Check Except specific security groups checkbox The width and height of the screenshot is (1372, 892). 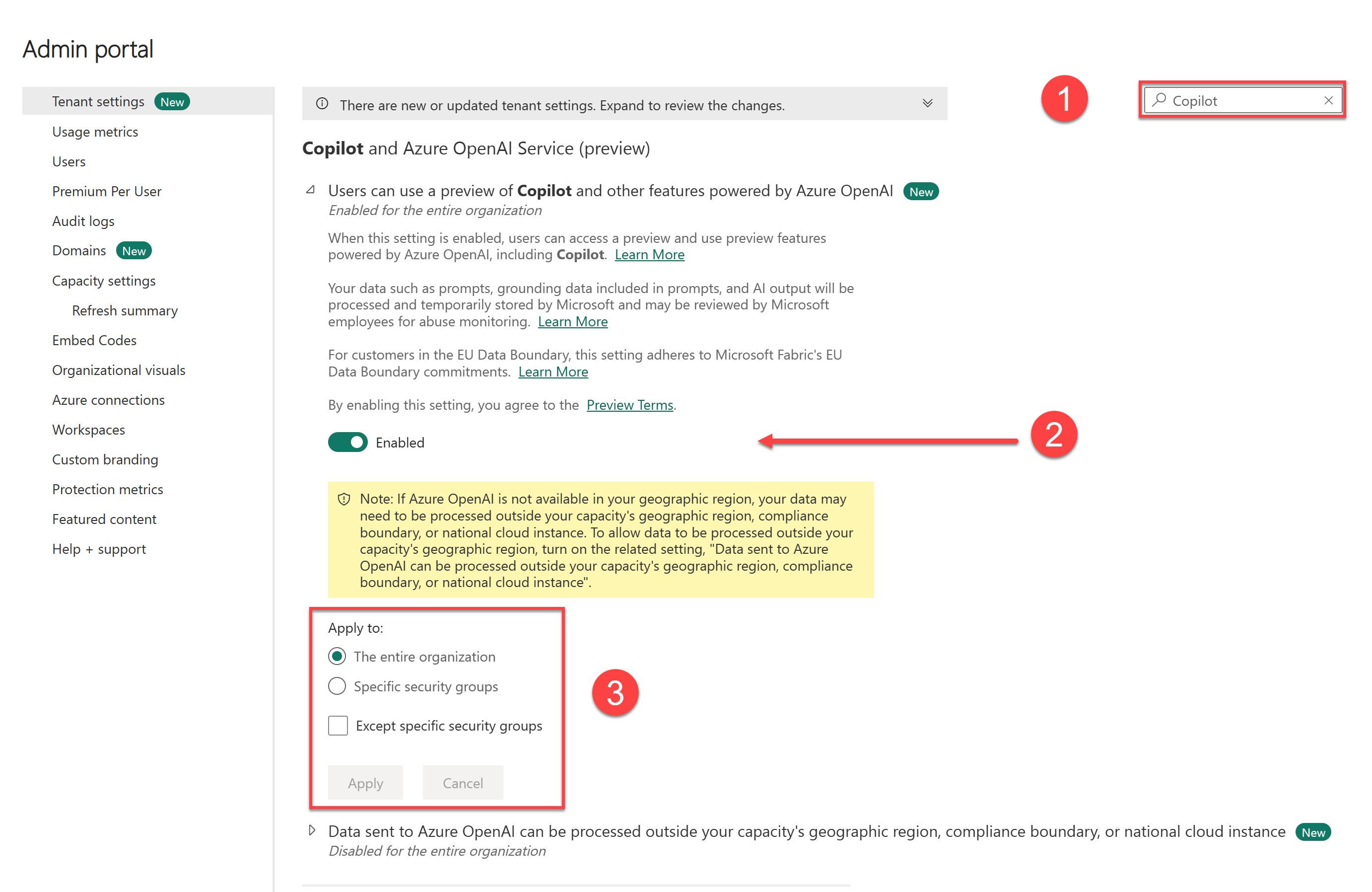point(338,725)
